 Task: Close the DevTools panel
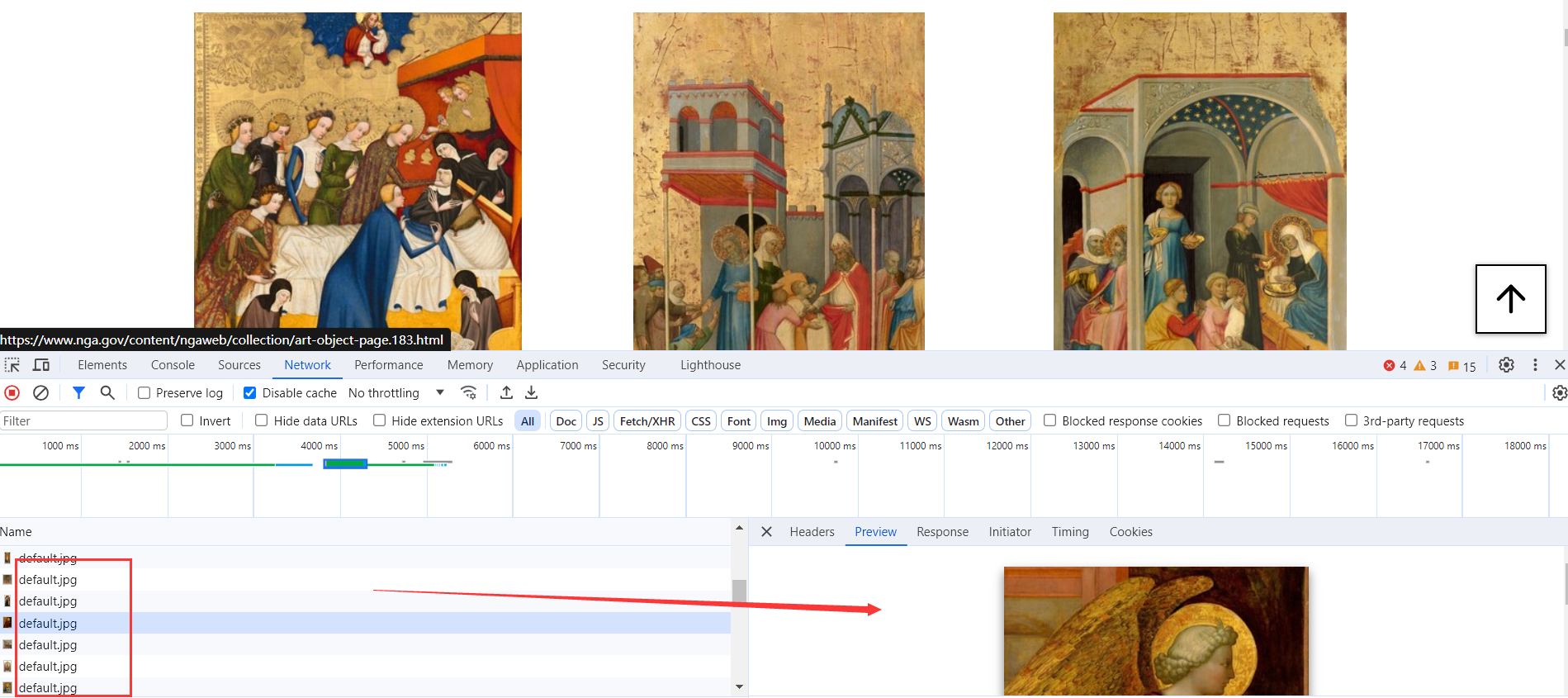point(1559,365)
